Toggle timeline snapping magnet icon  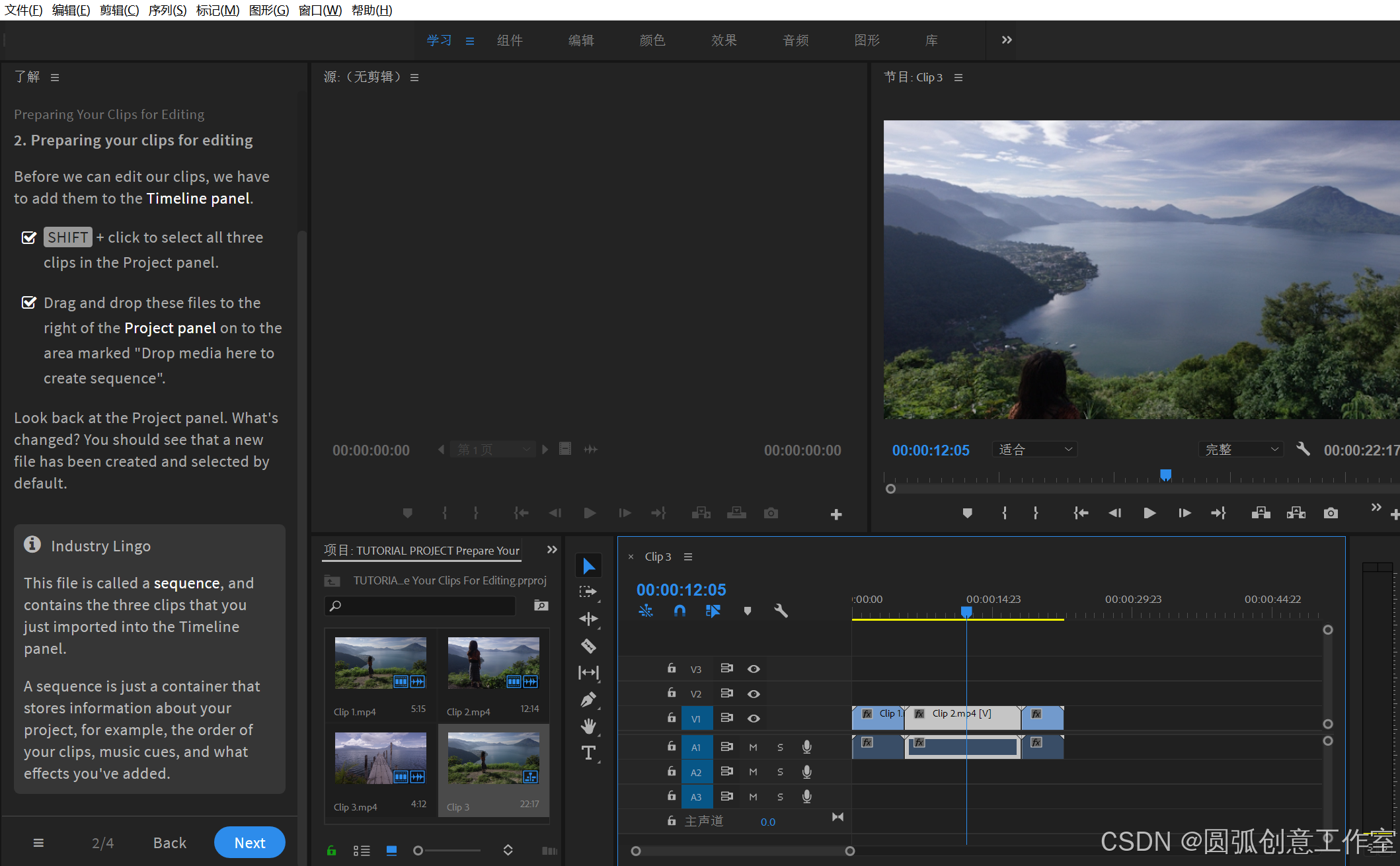[680, 611]
